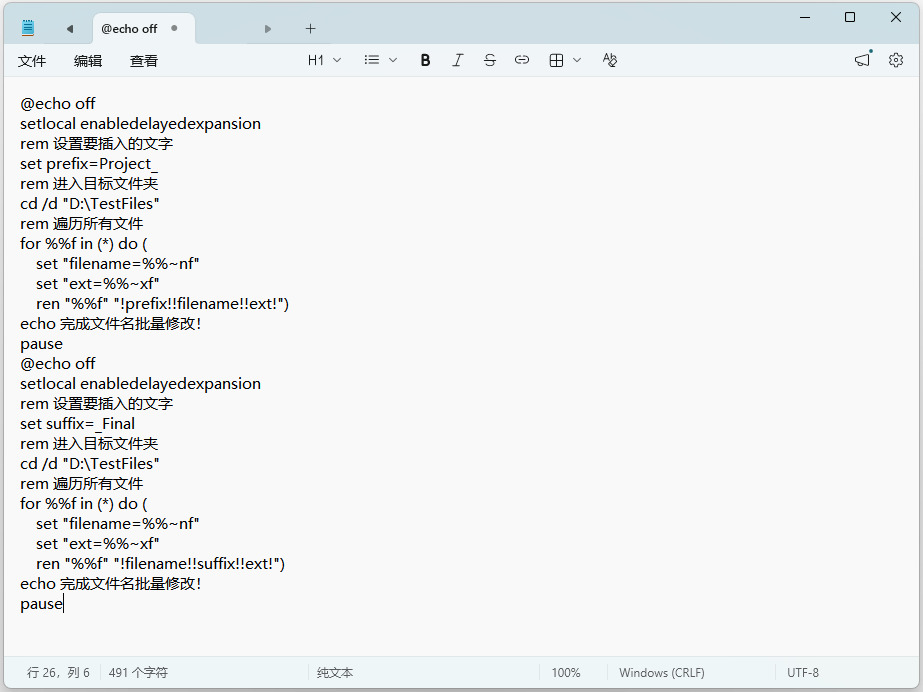The width and height of the screenshot is (923, 692).
Task: Open settings with the gear icon
Action: [x=896, y=60]
